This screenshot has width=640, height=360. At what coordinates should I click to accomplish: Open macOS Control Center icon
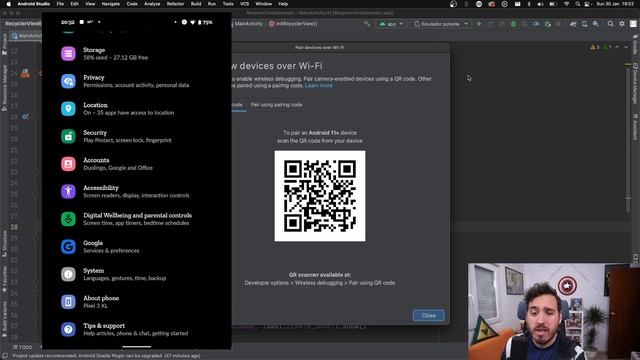pos(587,4)
